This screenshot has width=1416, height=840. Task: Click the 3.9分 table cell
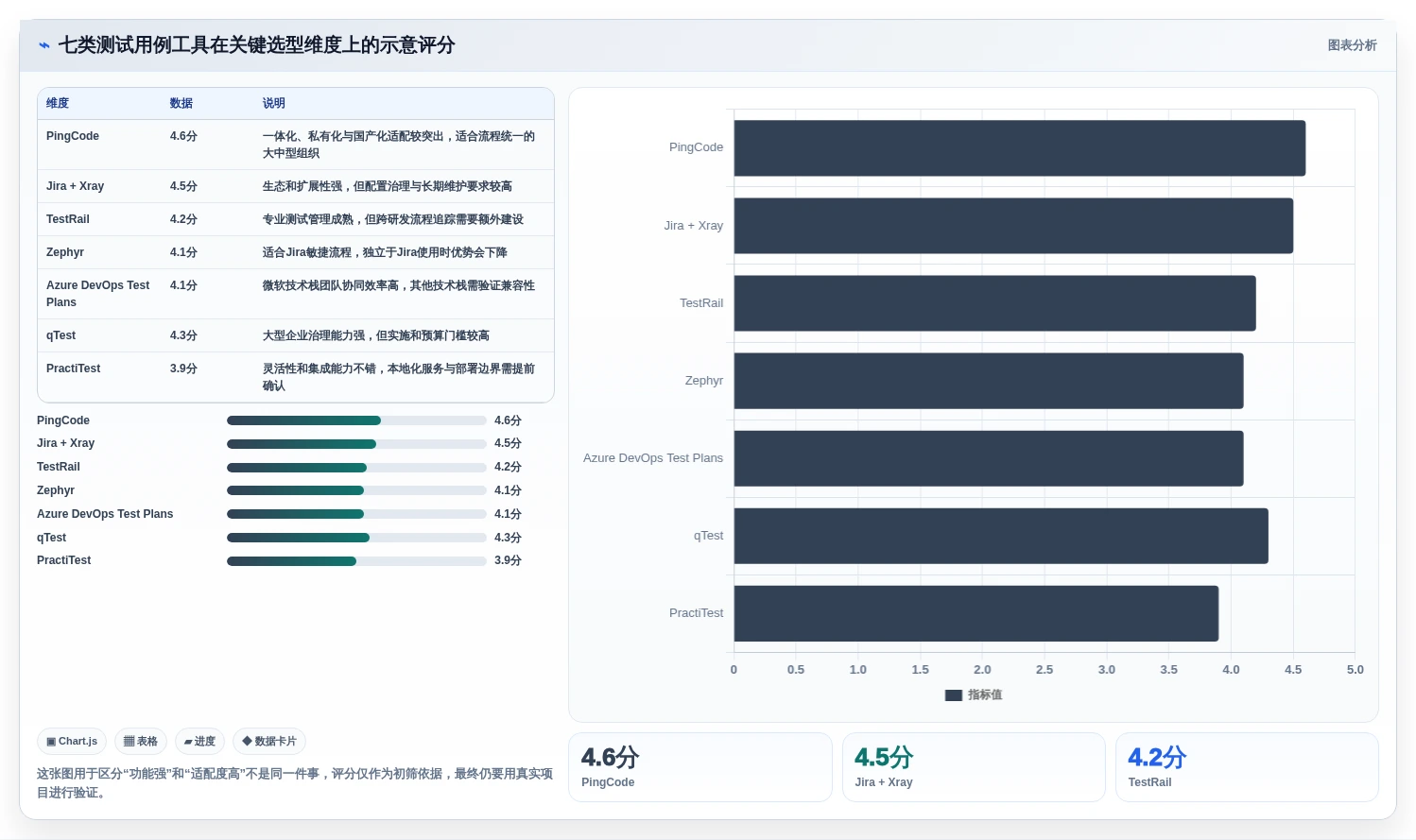(x=183, y=369)
